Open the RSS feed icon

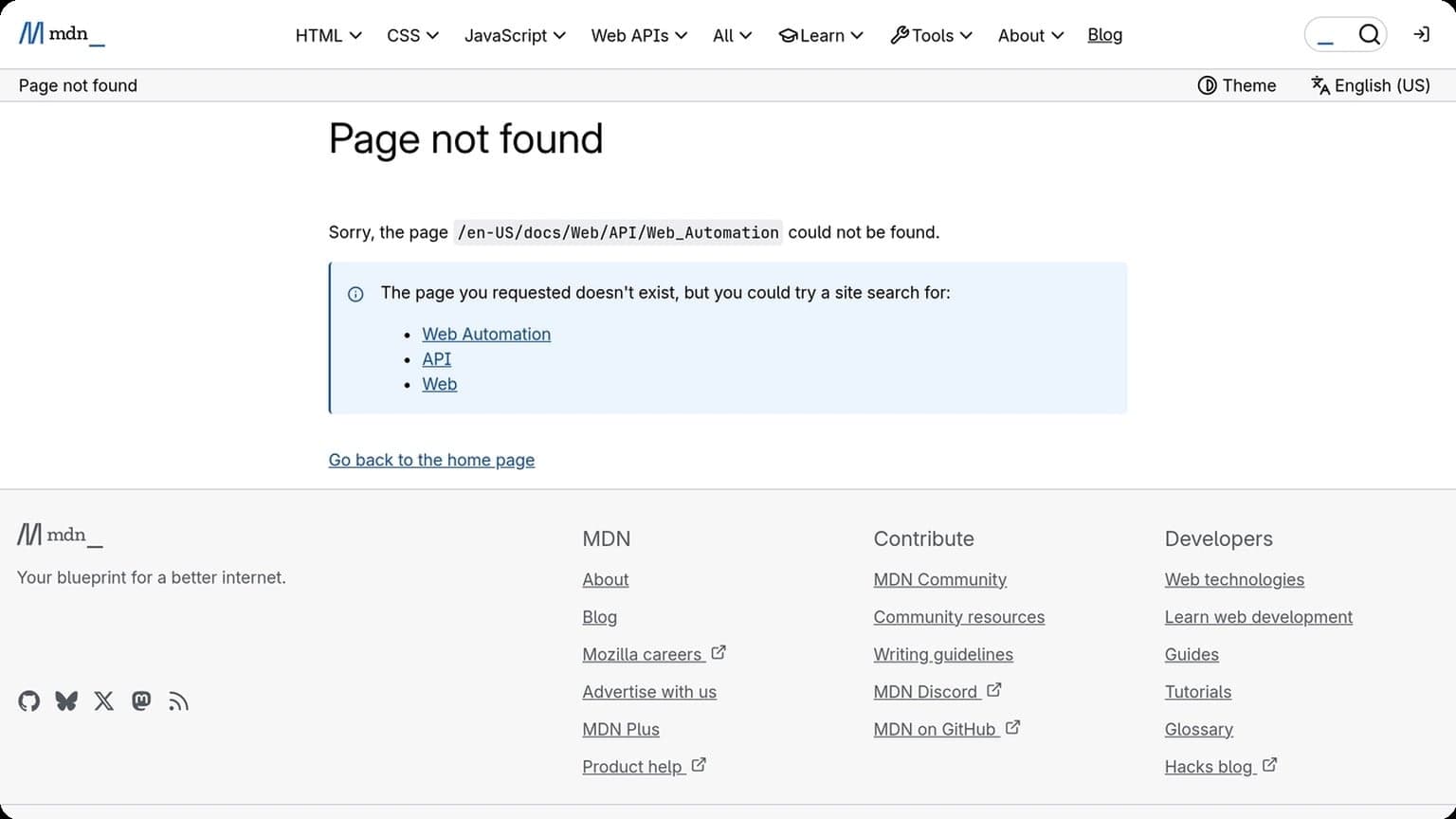pos(178,701)
